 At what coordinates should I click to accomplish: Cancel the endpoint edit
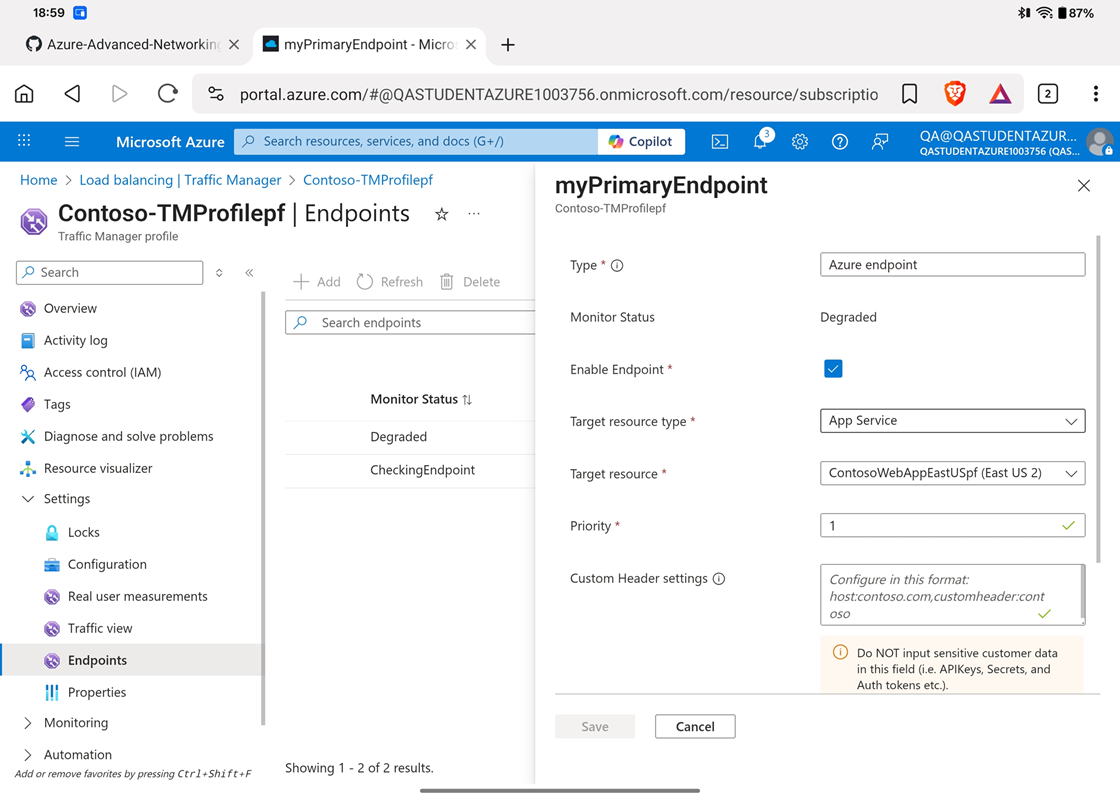[695, 726]
